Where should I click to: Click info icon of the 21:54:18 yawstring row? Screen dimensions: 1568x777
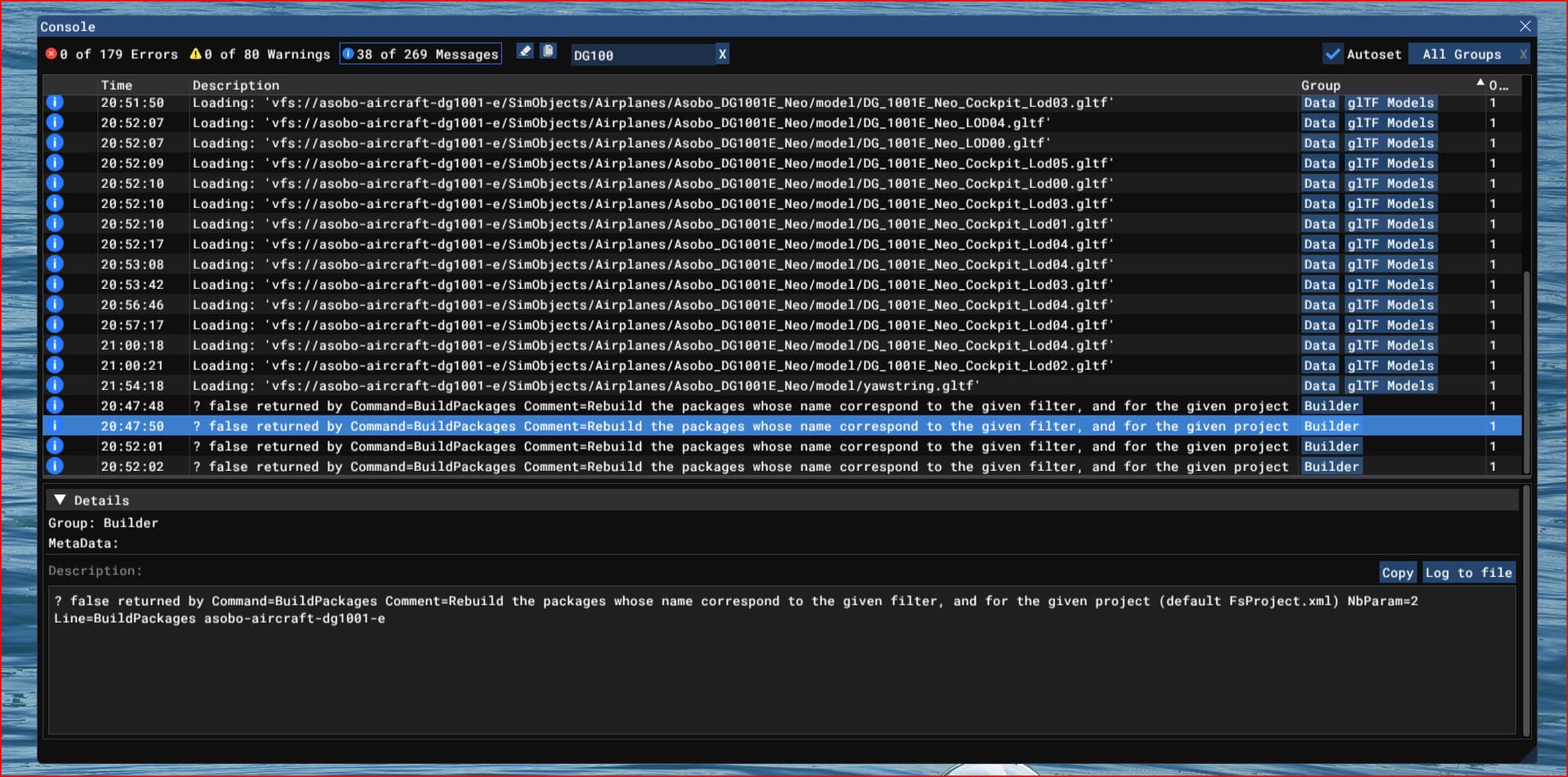click(x=55, y=385)
